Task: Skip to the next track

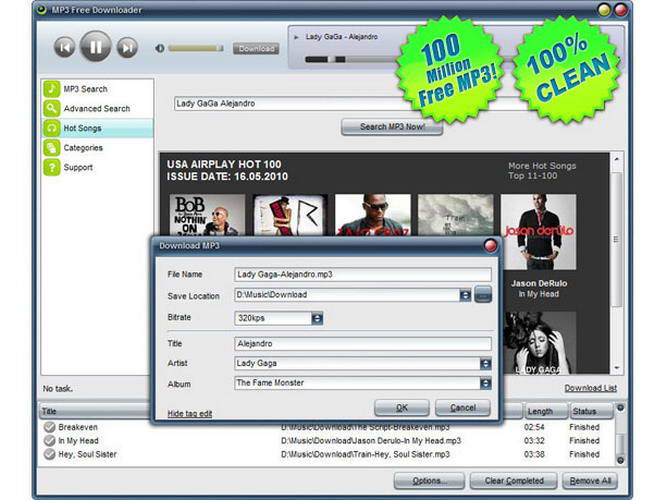Action: 127,47
